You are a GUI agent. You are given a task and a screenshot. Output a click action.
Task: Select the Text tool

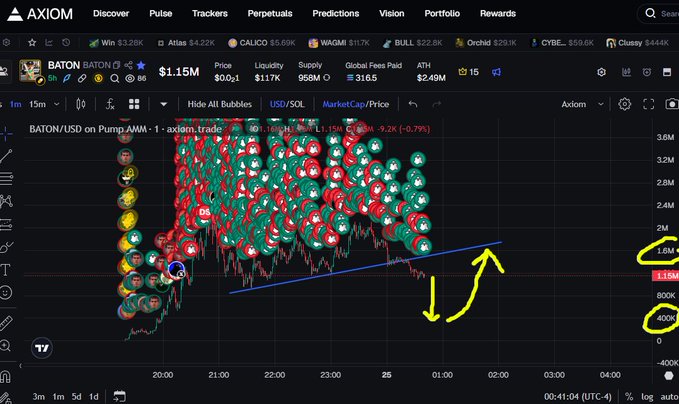pos(6,270)
